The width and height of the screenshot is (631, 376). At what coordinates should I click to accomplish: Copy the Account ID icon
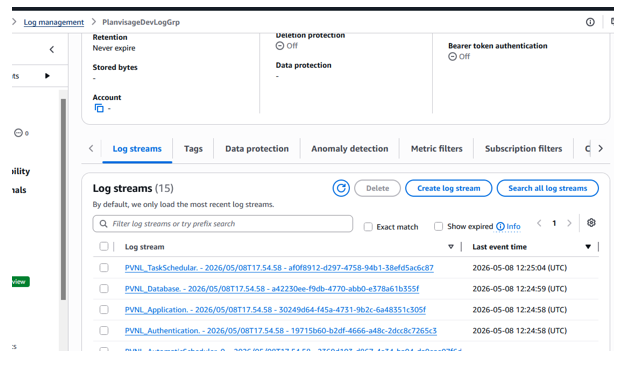click(99, 108)
